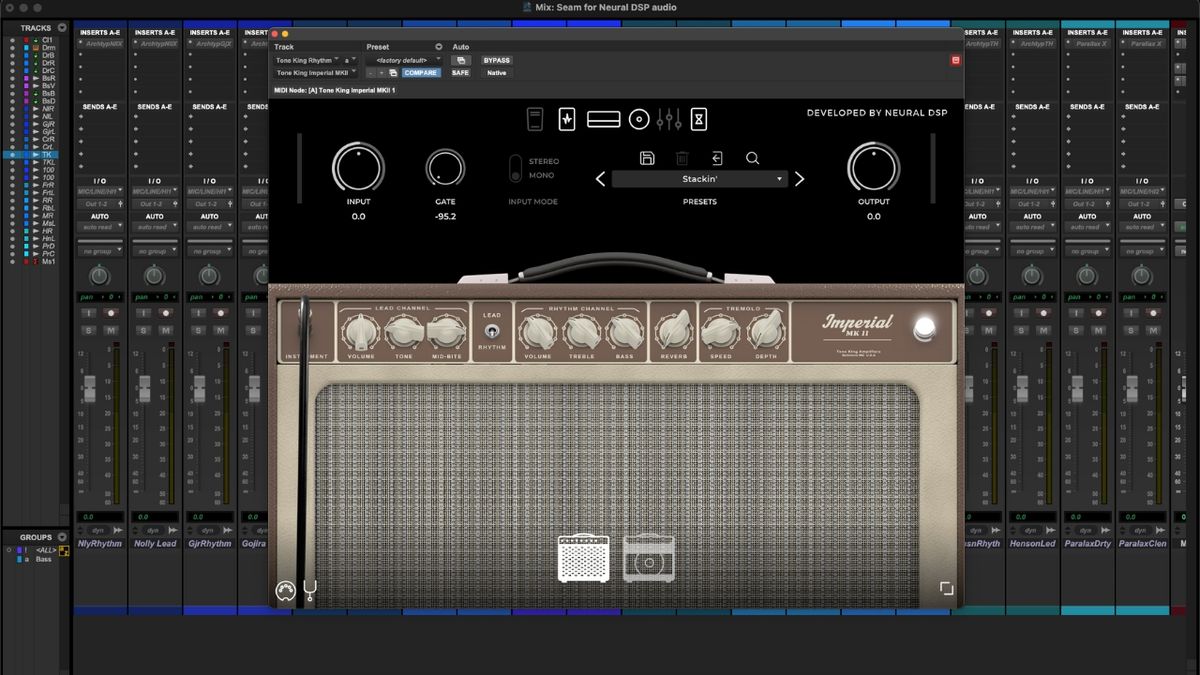Adjust the REVERB knob on the amp
This screenshot has height=675, width=1200.
click(672, 331)
